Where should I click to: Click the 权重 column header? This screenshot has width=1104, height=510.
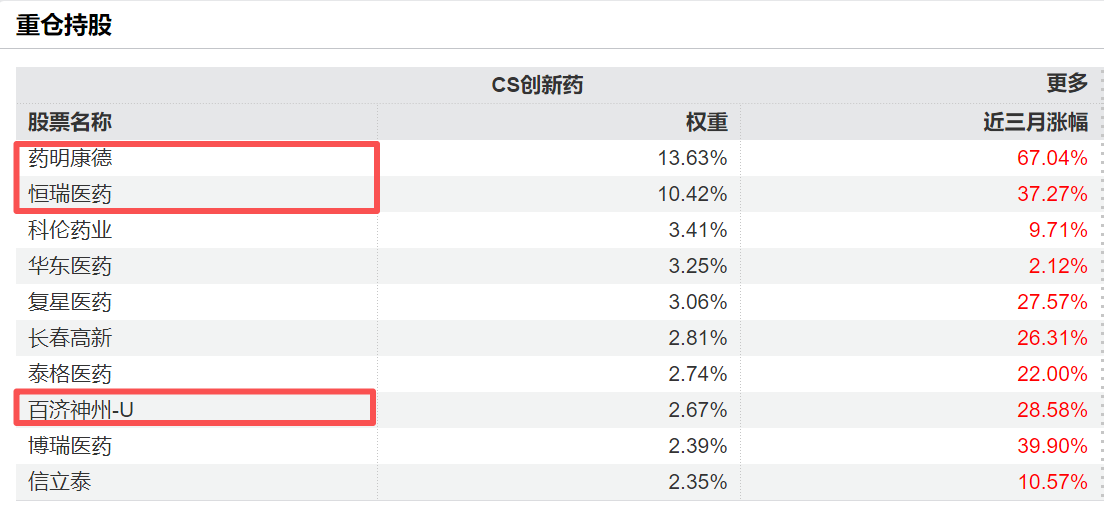(x=706, y=122)
